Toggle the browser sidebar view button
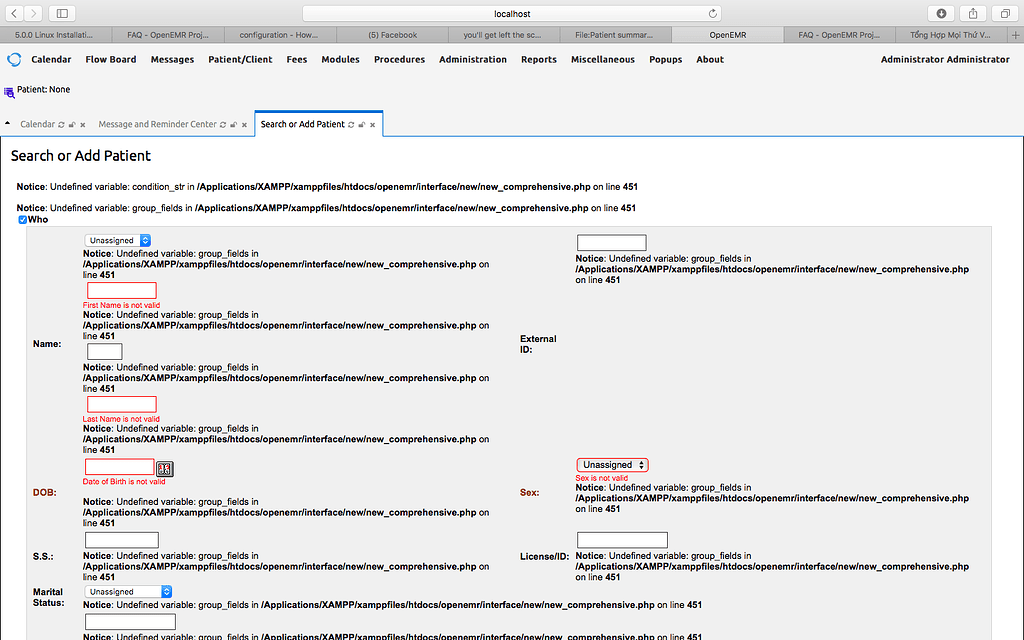 (62, 14)
